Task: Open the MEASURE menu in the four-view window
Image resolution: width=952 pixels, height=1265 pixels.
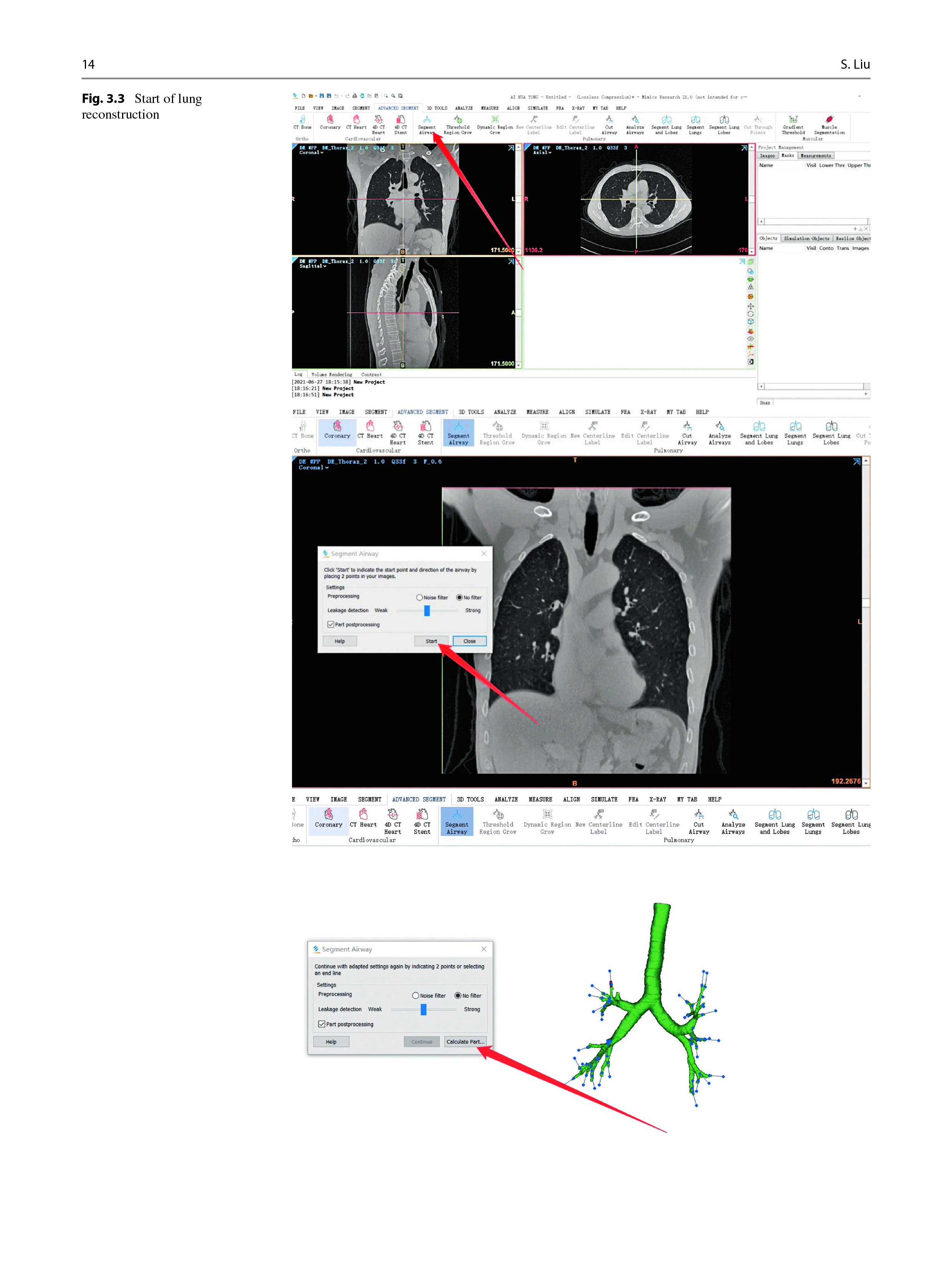Action: (489, 107)
